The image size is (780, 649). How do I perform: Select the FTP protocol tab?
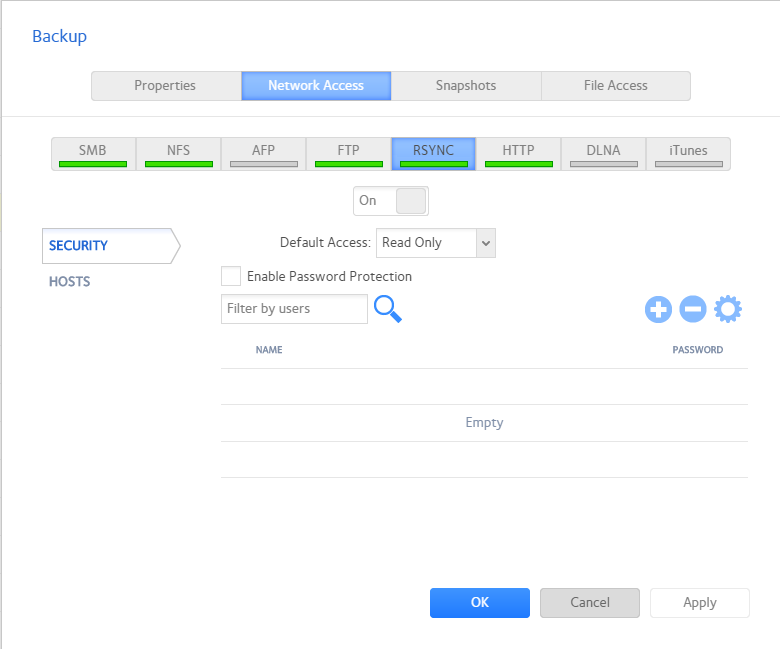coord(348,154)
